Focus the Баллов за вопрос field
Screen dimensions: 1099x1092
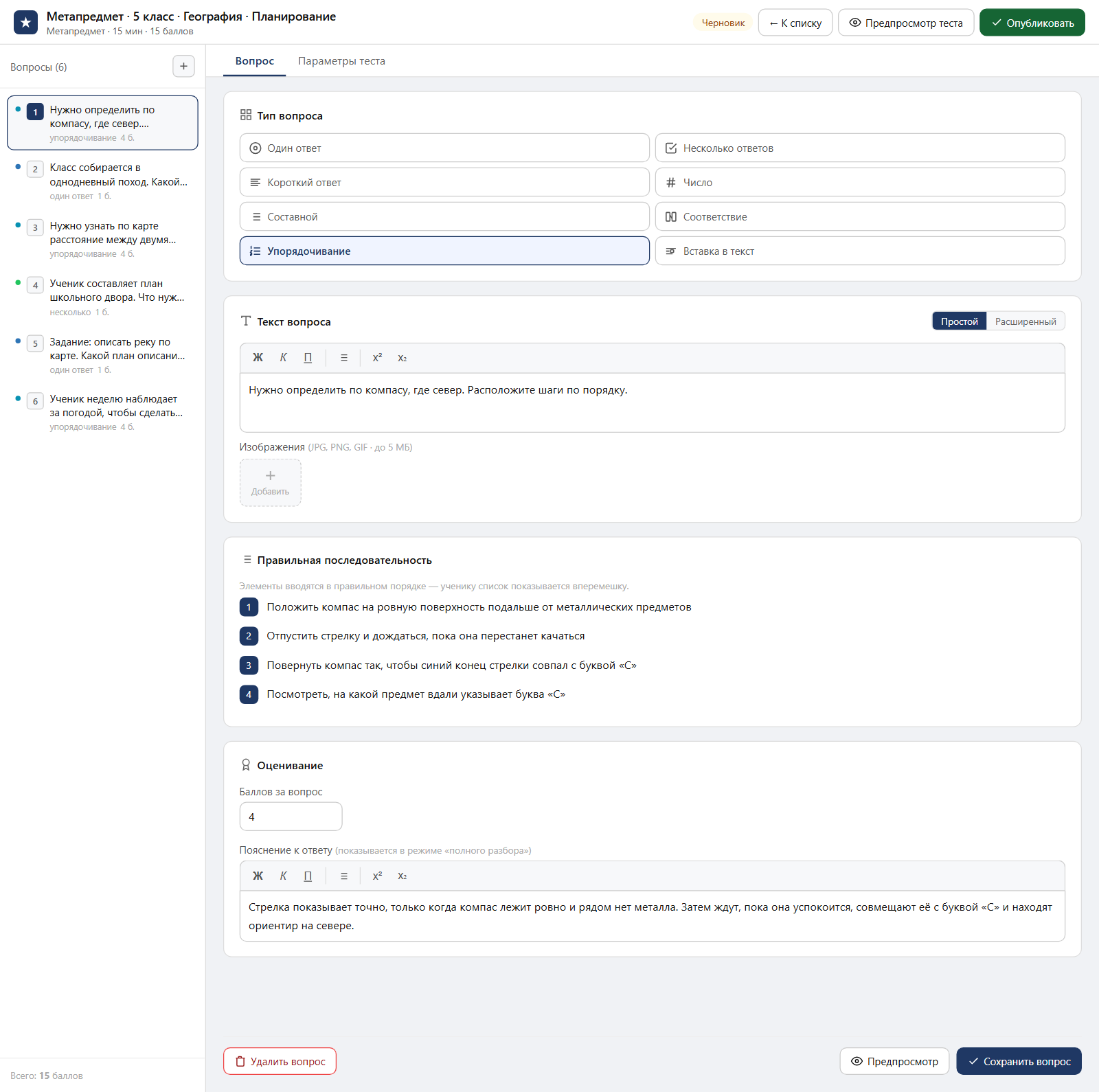(291, 817)
